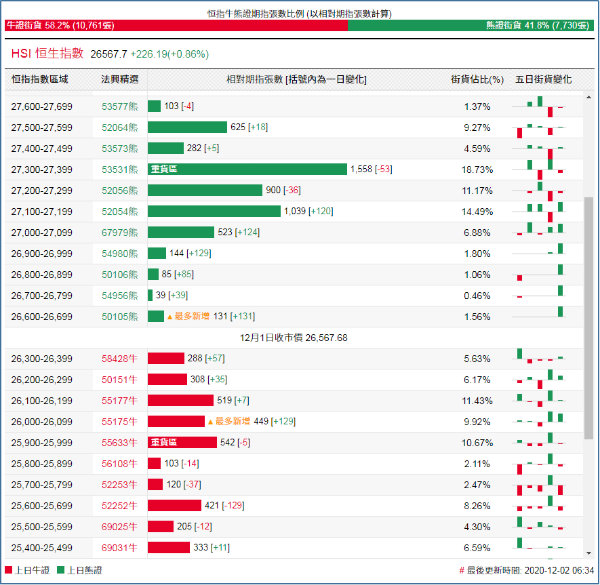Click the red bull ratio bar 58.2%

tap(176, 26)
